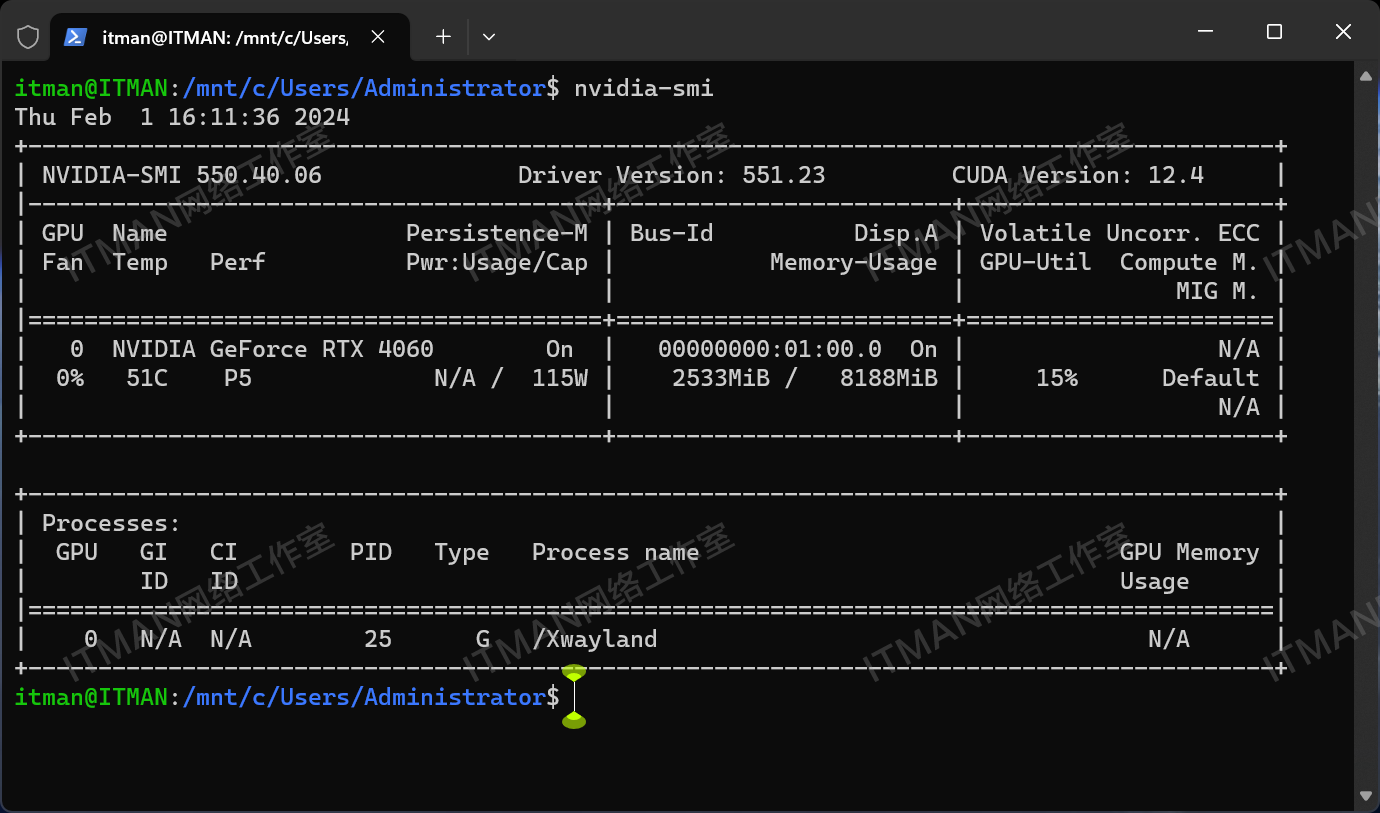
Task: Select the itman@ITMAN: /mnt/c/Users tab
Action: pyautogui.click(x=225, y=37)
